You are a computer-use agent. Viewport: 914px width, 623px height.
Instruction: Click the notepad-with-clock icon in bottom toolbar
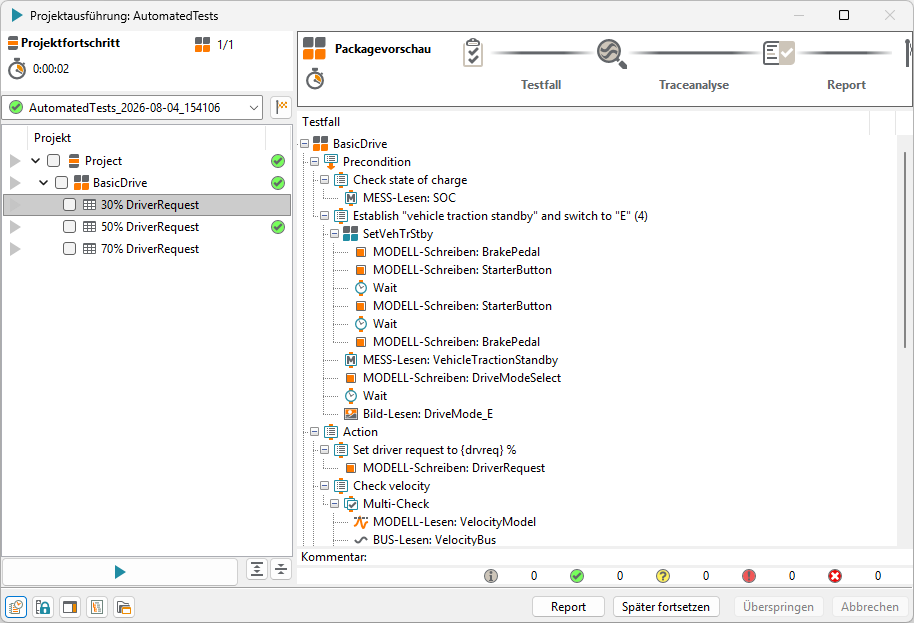16,607
